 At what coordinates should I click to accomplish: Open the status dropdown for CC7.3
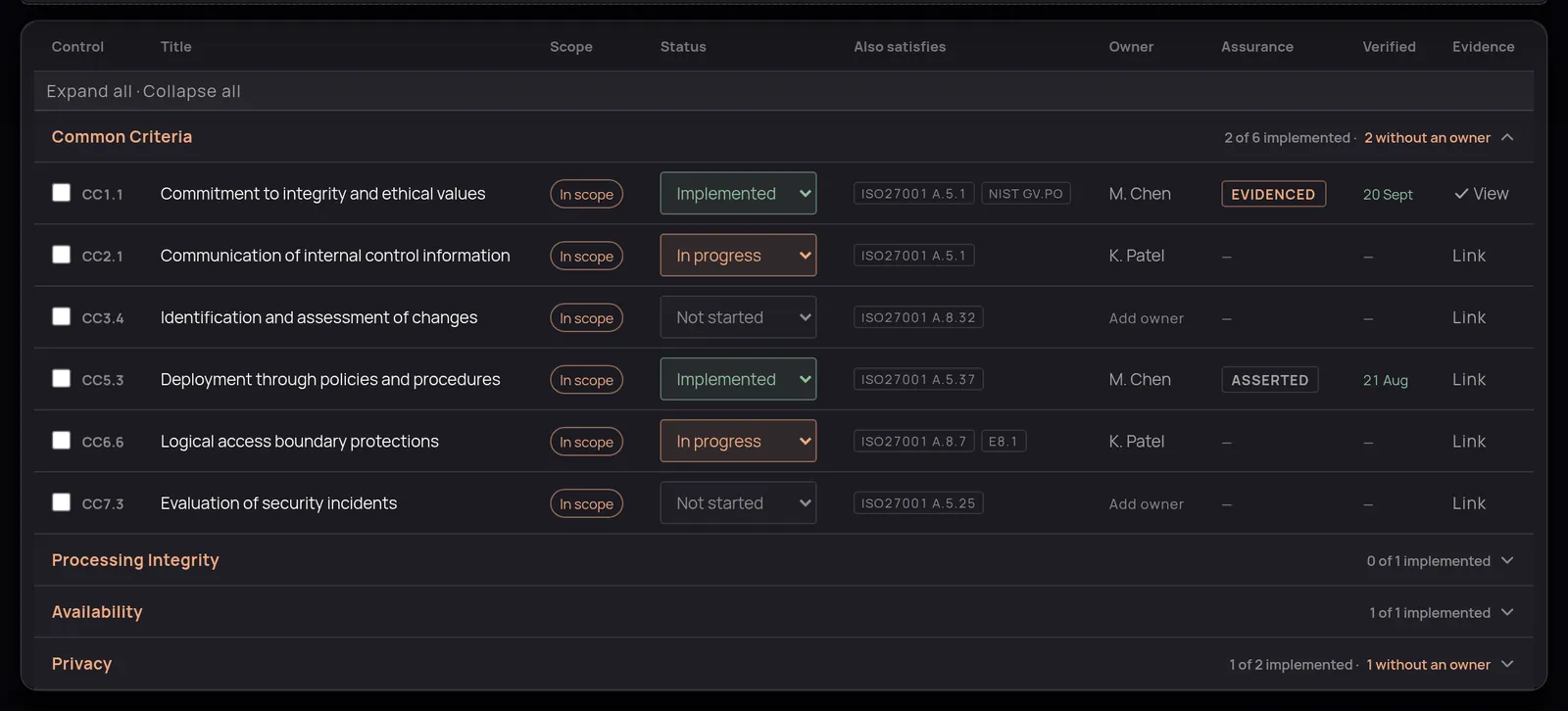738,502
